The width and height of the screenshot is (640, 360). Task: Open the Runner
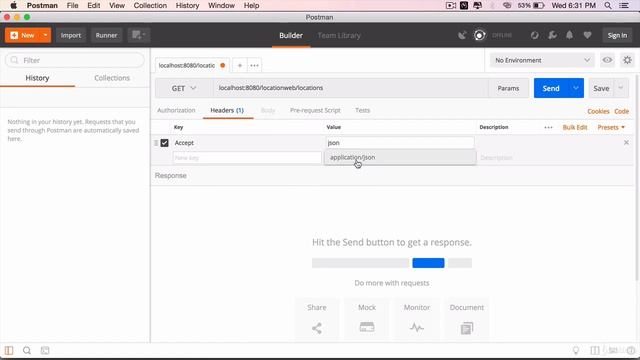tap(106, 35)
